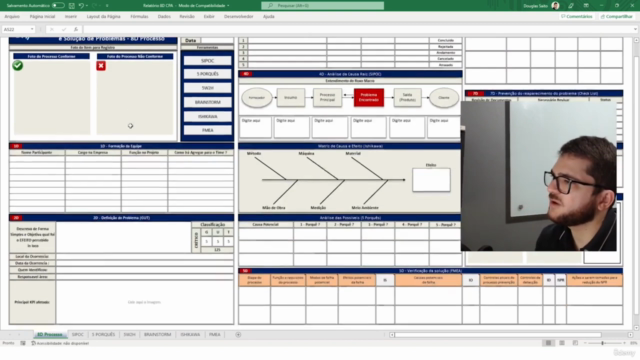Click the Comentários button
Viewport: 640px width, 360px height.
(576, 17)
